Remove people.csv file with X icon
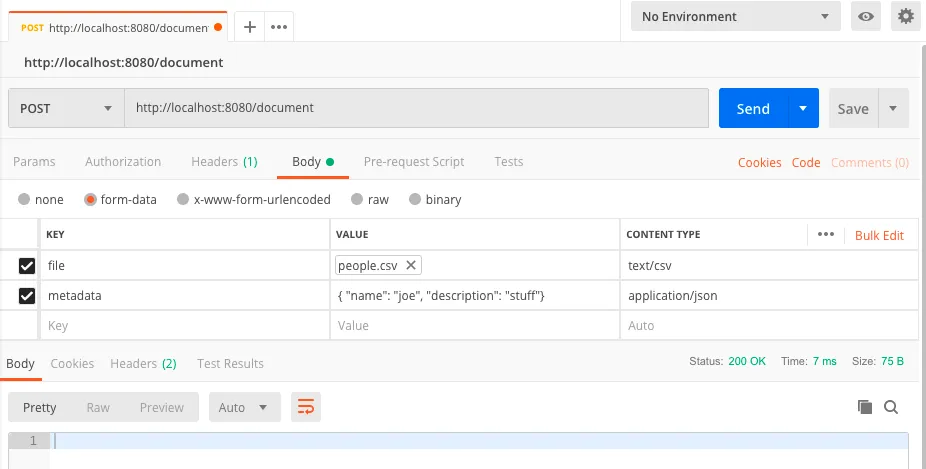The height and width of the screenshot is (469, 926). (411, 265)
